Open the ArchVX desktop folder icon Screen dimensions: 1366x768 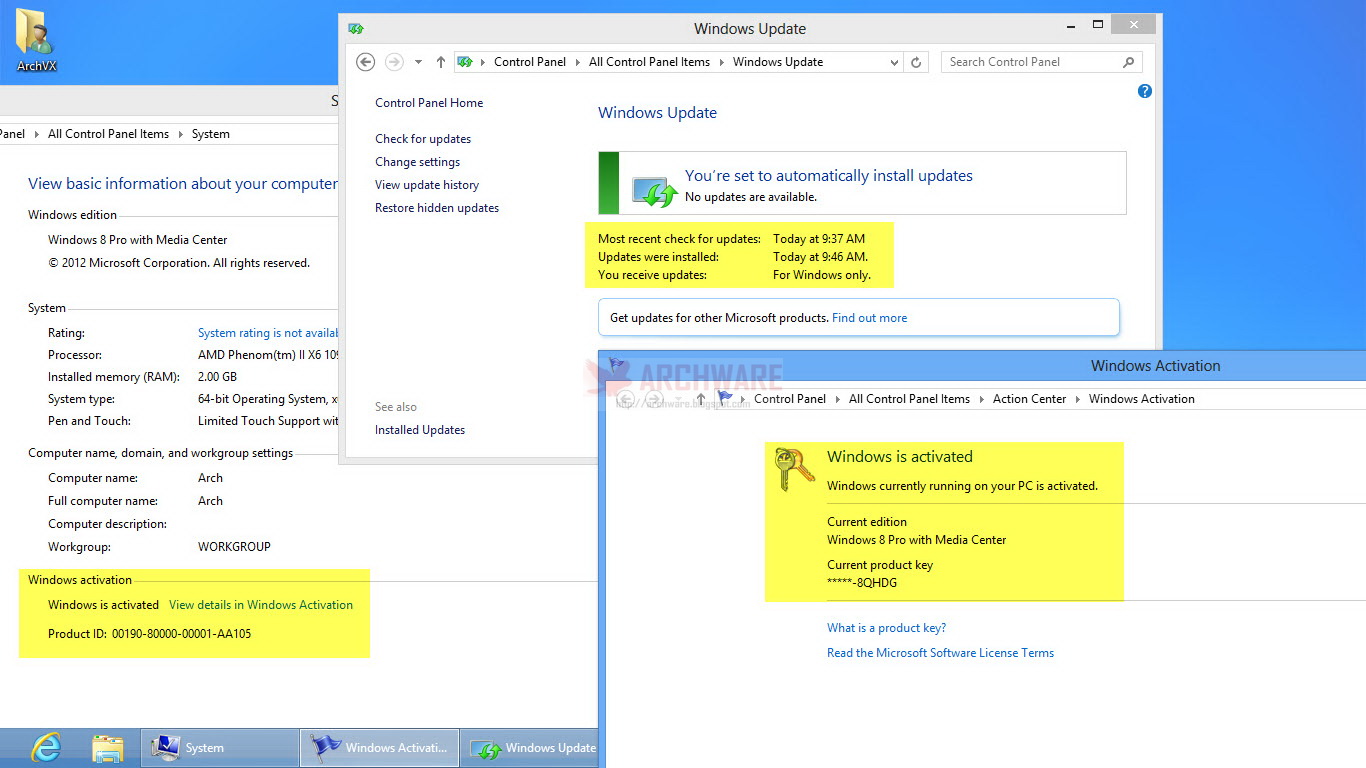(36, 39)
